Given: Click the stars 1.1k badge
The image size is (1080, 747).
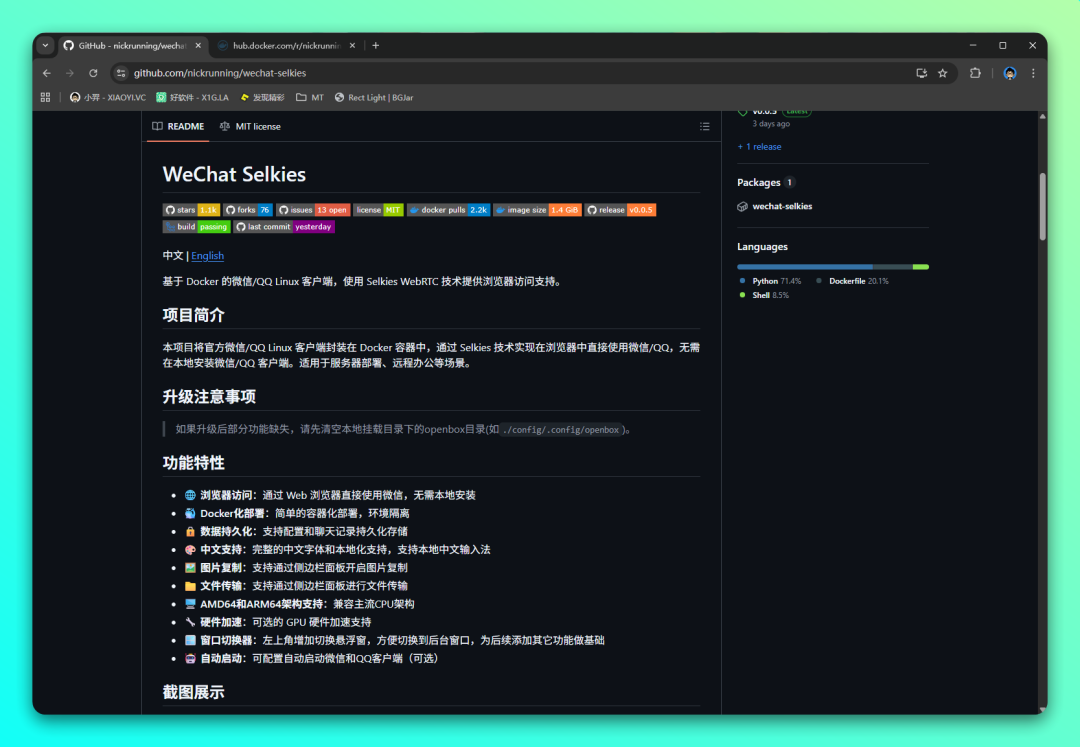Looking at the screenshot, I should pyautogui.click(x=191, y=209).
